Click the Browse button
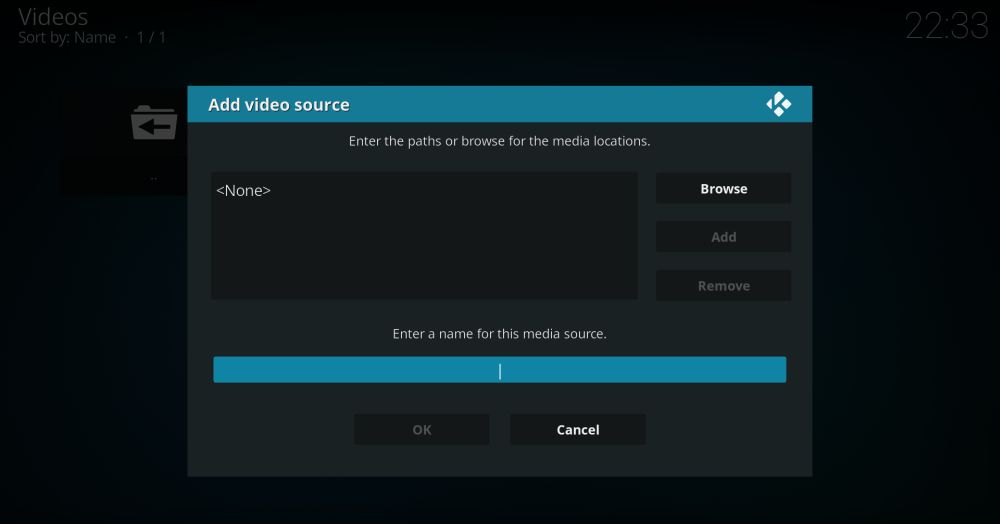1000x524 pixels. (x=723, y=189)
